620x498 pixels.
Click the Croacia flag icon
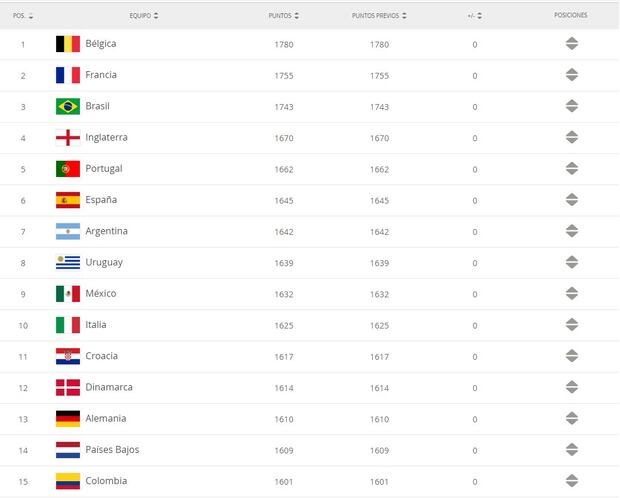68,356
